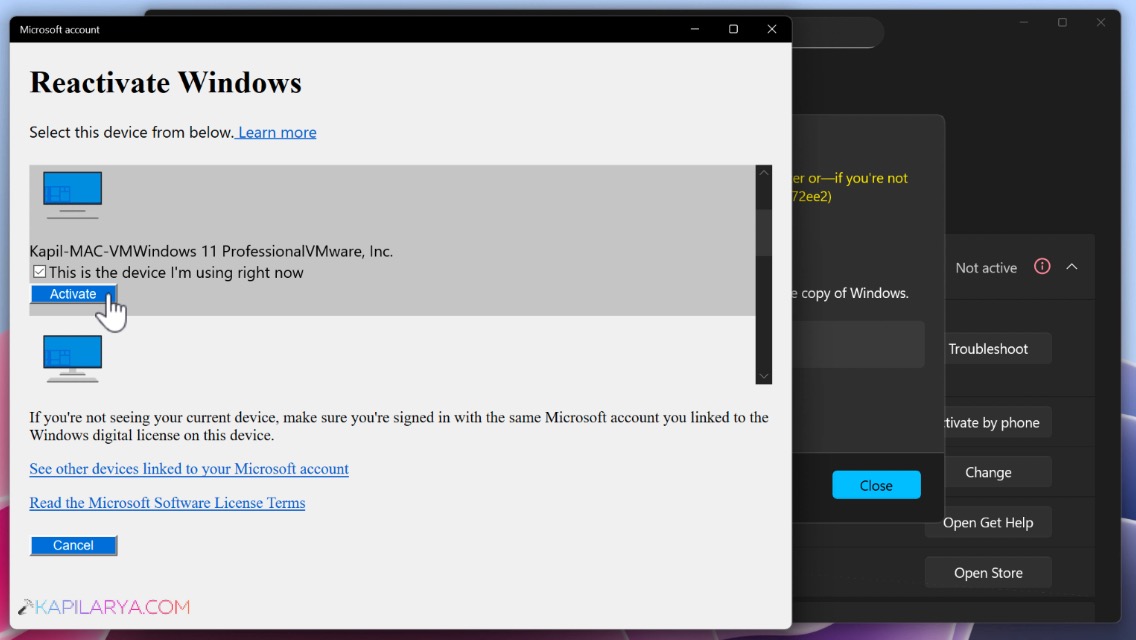This screenshot has height=640, width=1136.
Task: Read the Microsoft Software License Terms
Action: click(167, 502)
